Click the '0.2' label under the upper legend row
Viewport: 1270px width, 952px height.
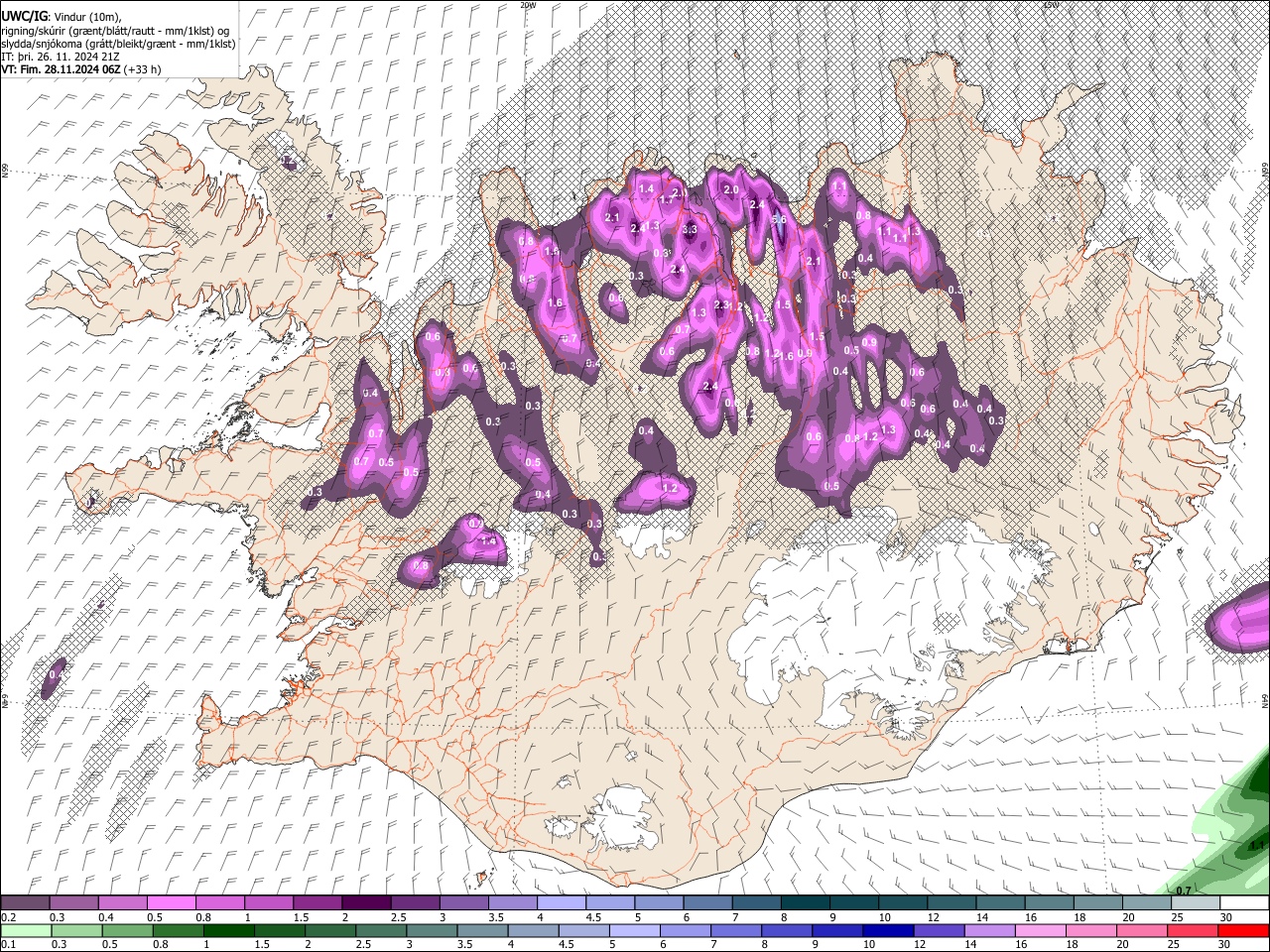coord(8,917)
